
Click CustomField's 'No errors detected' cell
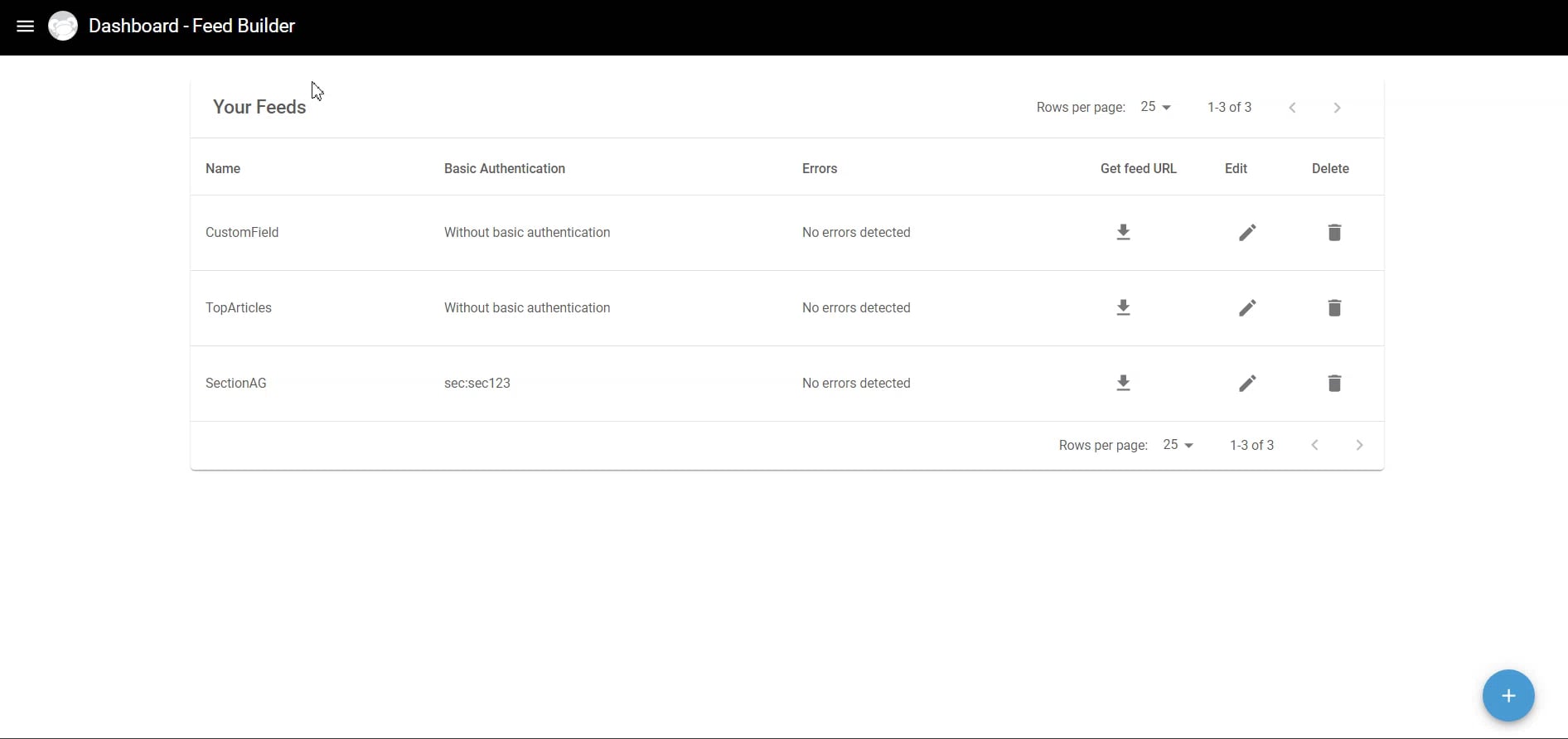[x=856, y=232]
